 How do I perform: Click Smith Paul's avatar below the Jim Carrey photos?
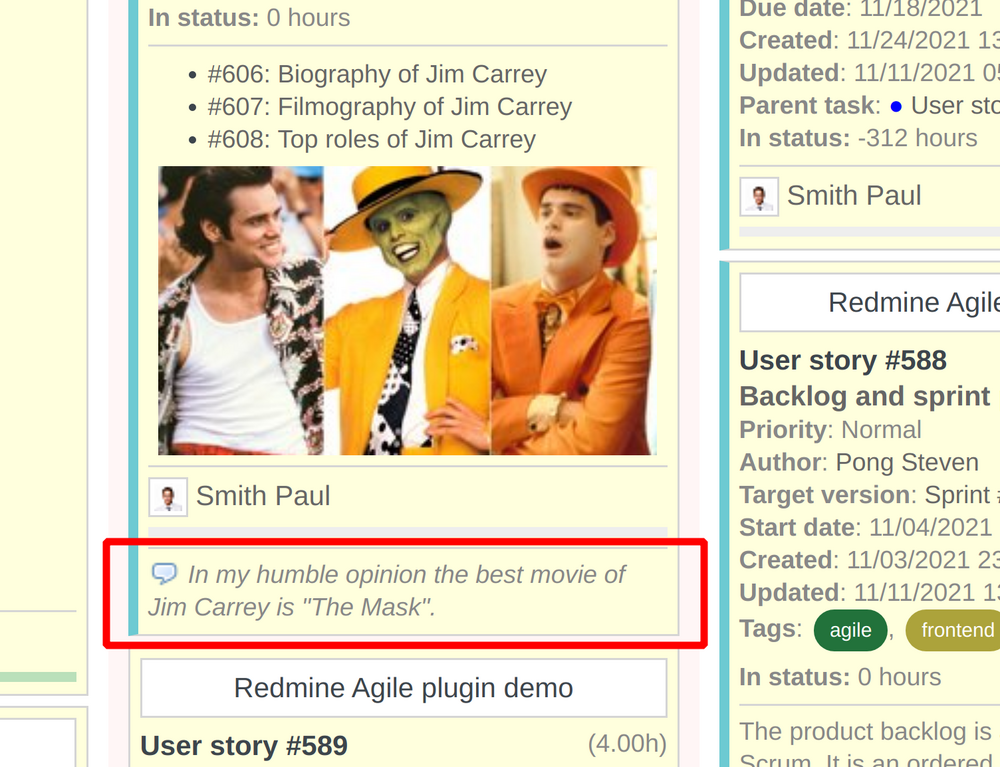[x=167, y=496]
